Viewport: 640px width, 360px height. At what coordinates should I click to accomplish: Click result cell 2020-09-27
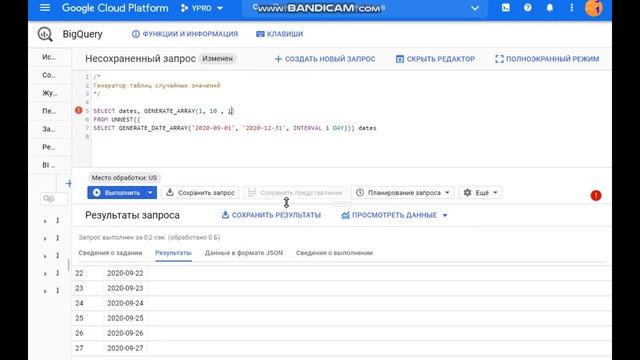point(125,348)
